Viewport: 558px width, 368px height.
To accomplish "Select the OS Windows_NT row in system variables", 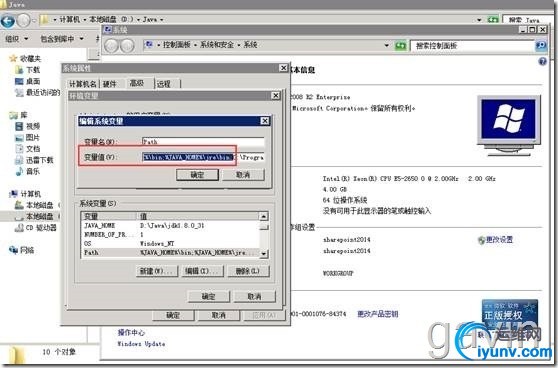I will coord(171,244).
